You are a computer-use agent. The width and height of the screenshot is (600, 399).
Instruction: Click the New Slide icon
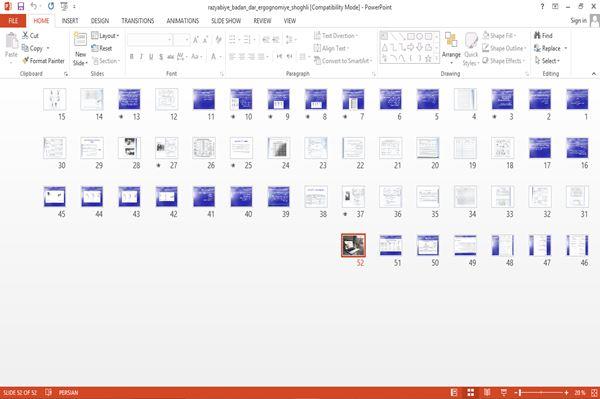(x=80, y=39)
